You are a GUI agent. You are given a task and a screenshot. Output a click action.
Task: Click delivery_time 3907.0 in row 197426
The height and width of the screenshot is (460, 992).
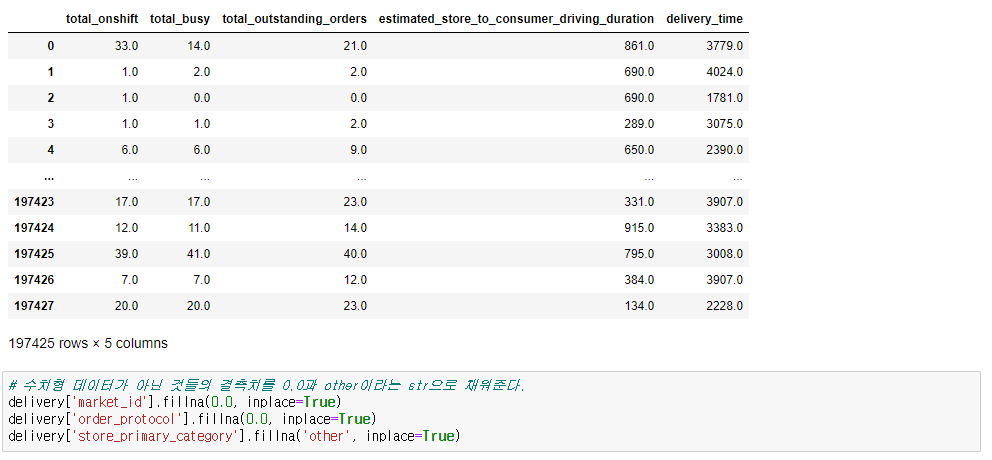pos(724,280)
